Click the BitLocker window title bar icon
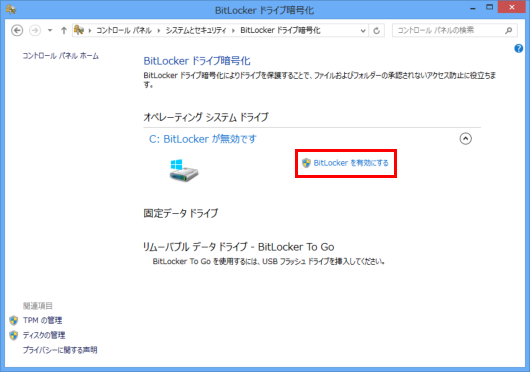This screenshot has height=372, width=530. click(x=11, y=9)
